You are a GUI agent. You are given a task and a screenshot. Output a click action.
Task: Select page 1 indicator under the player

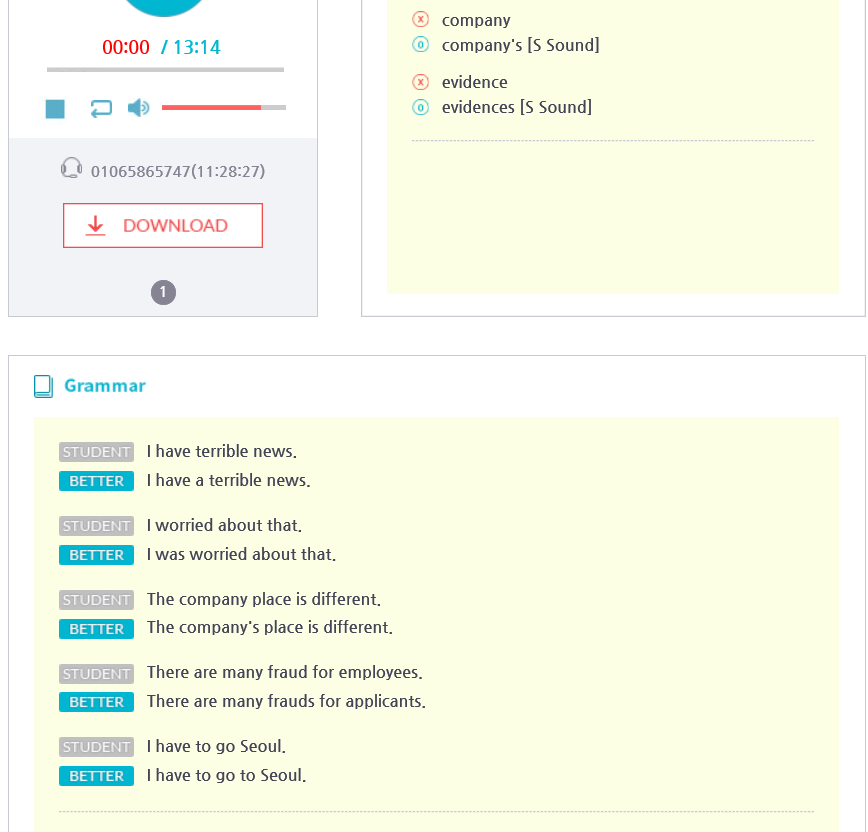tap(163, 293)
